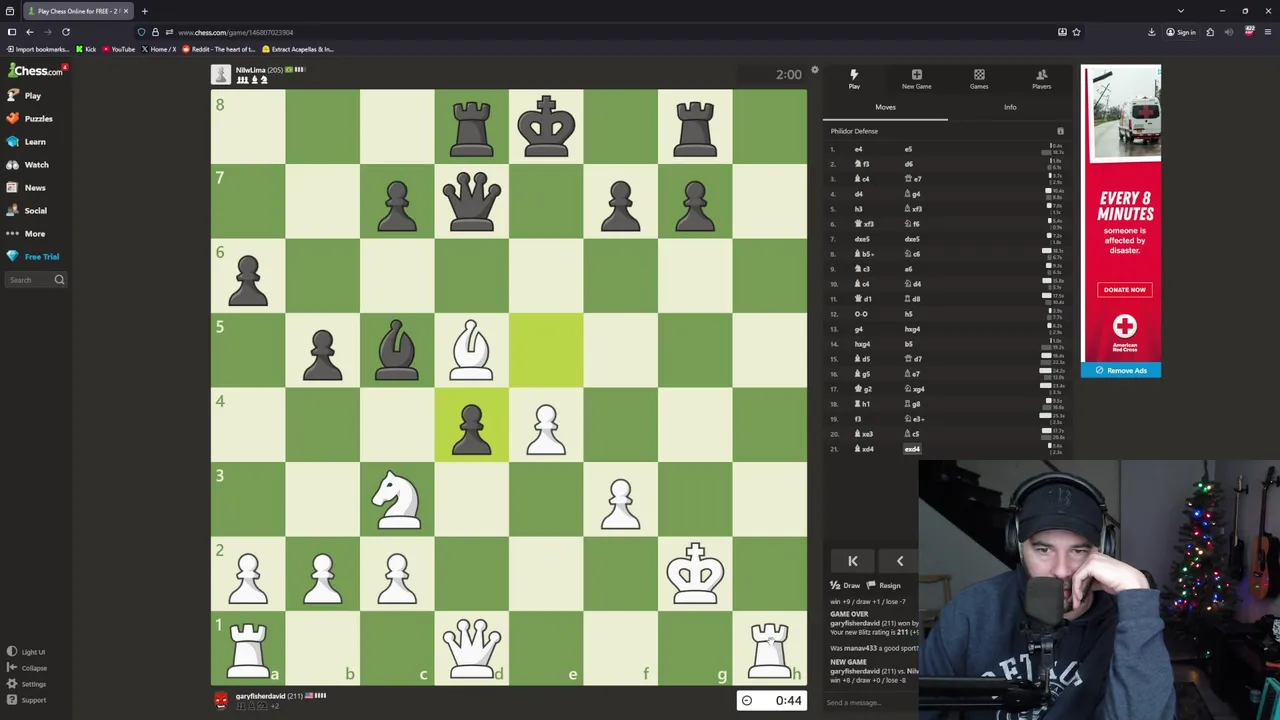The height and width of the screenshot is (720, 1280).
Task: Click the black queen on d7
Action: (471, 202)
